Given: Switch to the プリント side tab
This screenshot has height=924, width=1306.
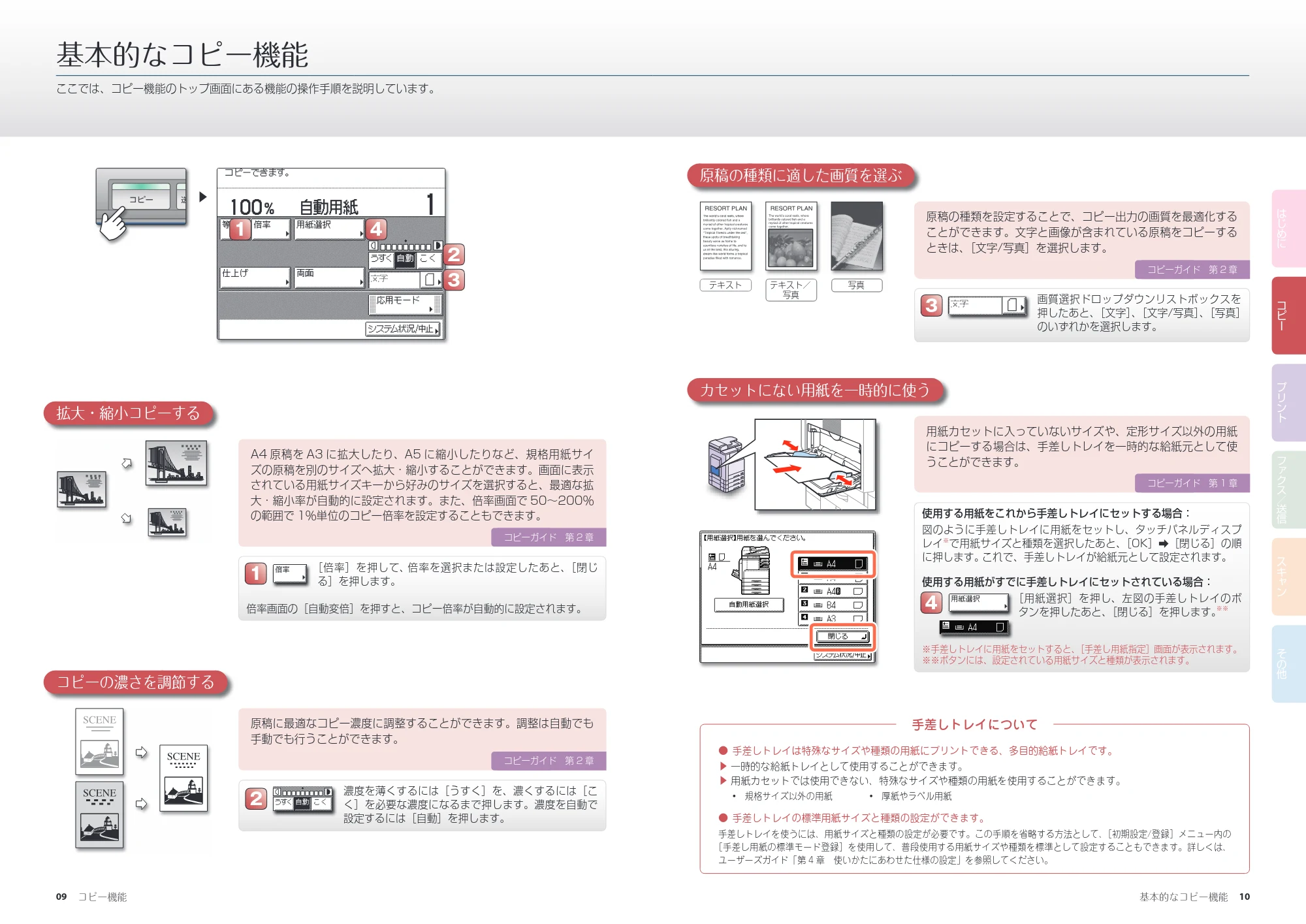Looking at the screenshot, I should pos(1288,402).
